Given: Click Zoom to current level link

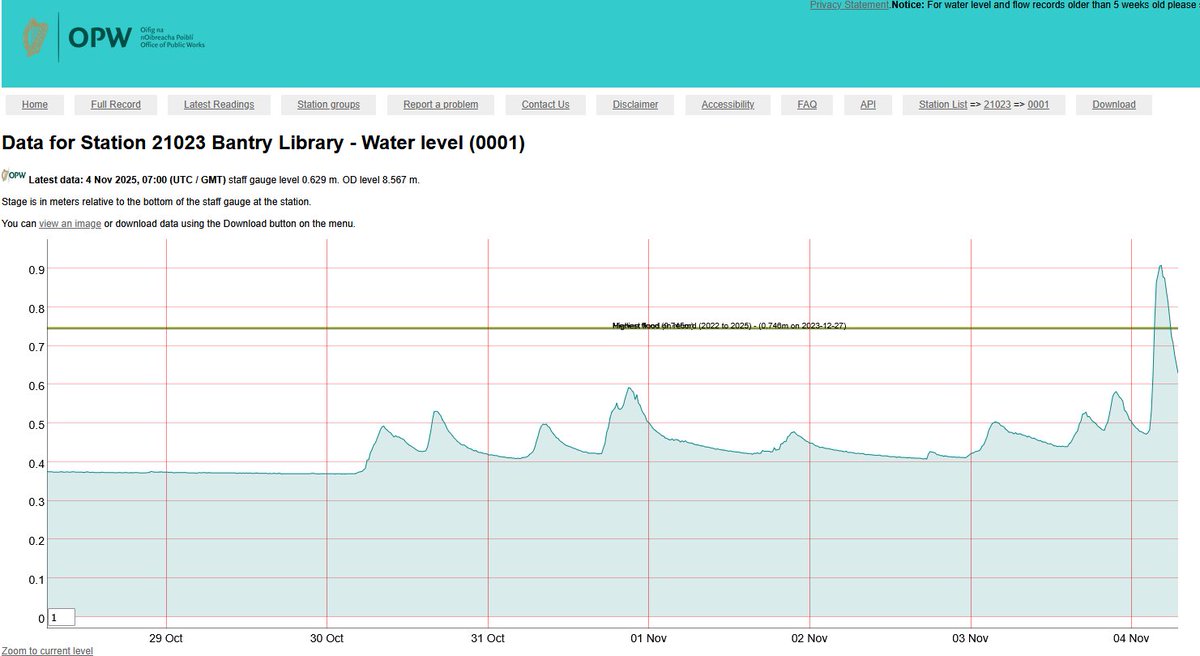Looking at the screenshot, I should coord(48,650).
